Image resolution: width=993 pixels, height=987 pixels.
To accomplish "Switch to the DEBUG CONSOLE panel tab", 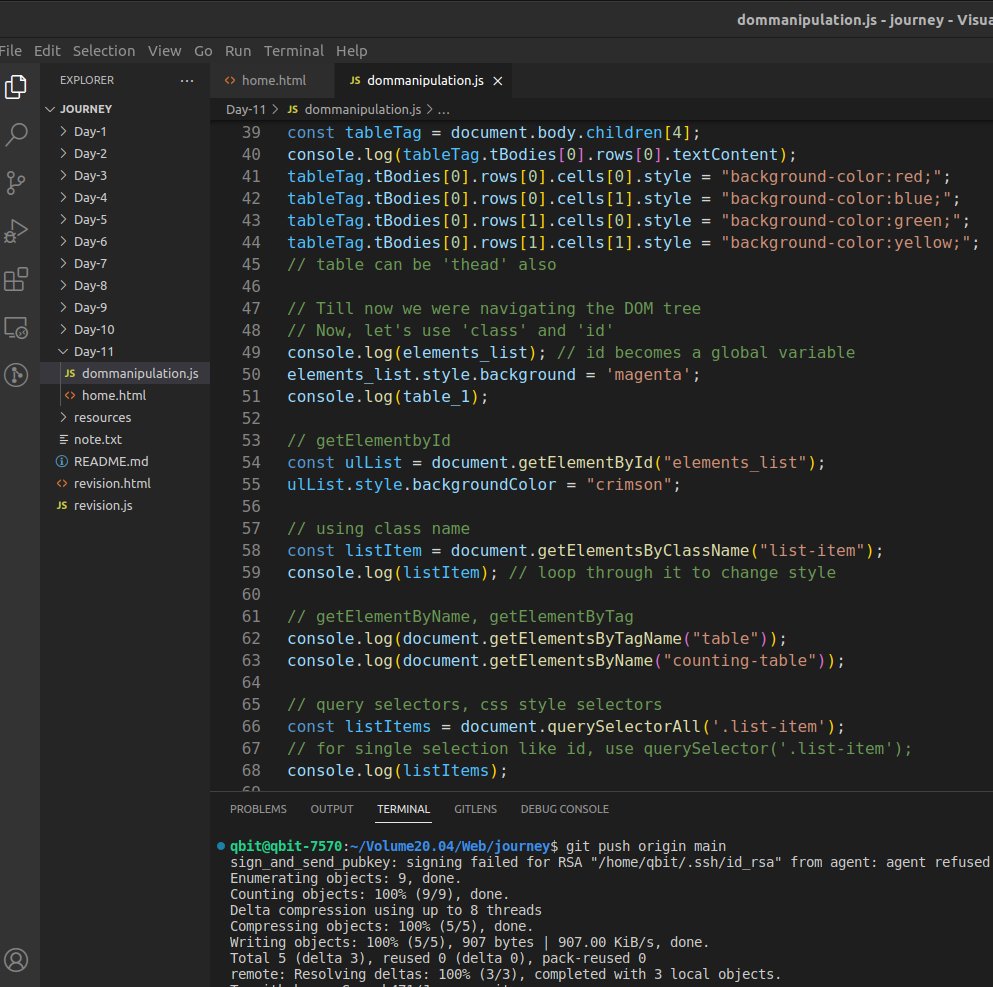I will [565, 809].
